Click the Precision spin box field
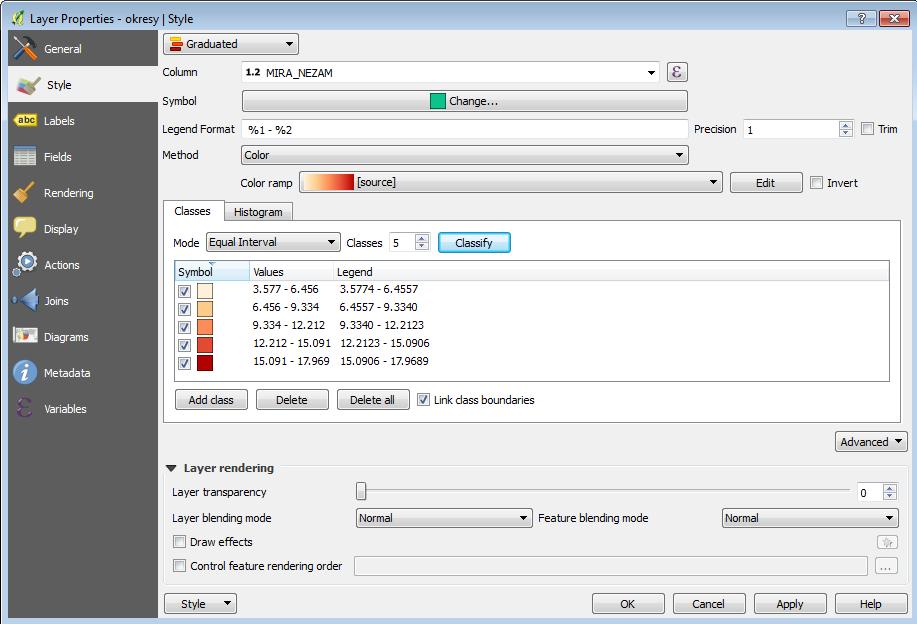 point(798,129)
